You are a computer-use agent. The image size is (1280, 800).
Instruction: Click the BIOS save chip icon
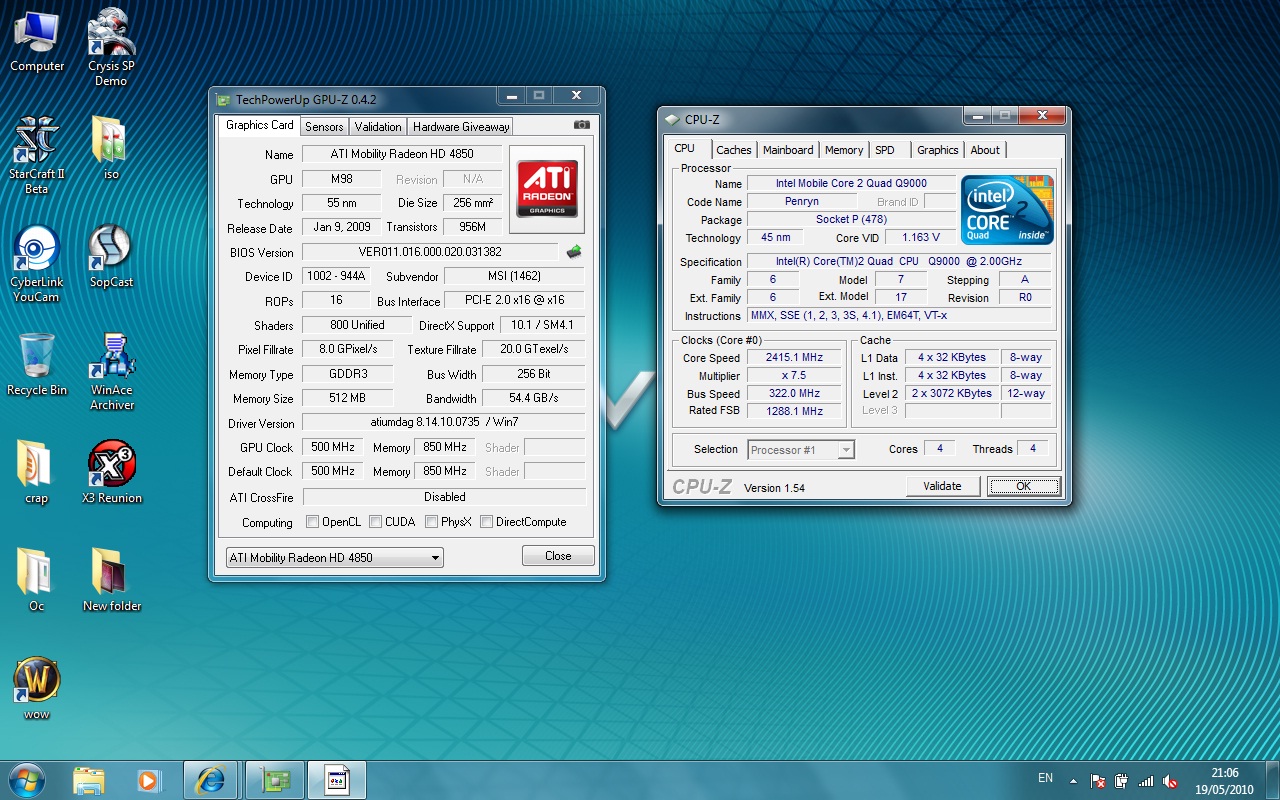pyautogui.click(x=574, y=252)
